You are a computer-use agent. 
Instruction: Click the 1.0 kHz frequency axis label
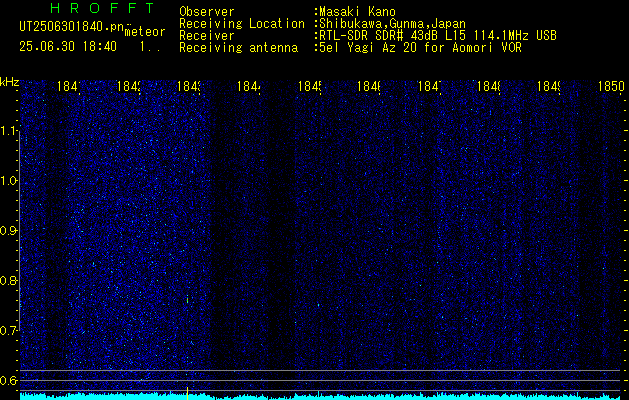tap(8, 181)
